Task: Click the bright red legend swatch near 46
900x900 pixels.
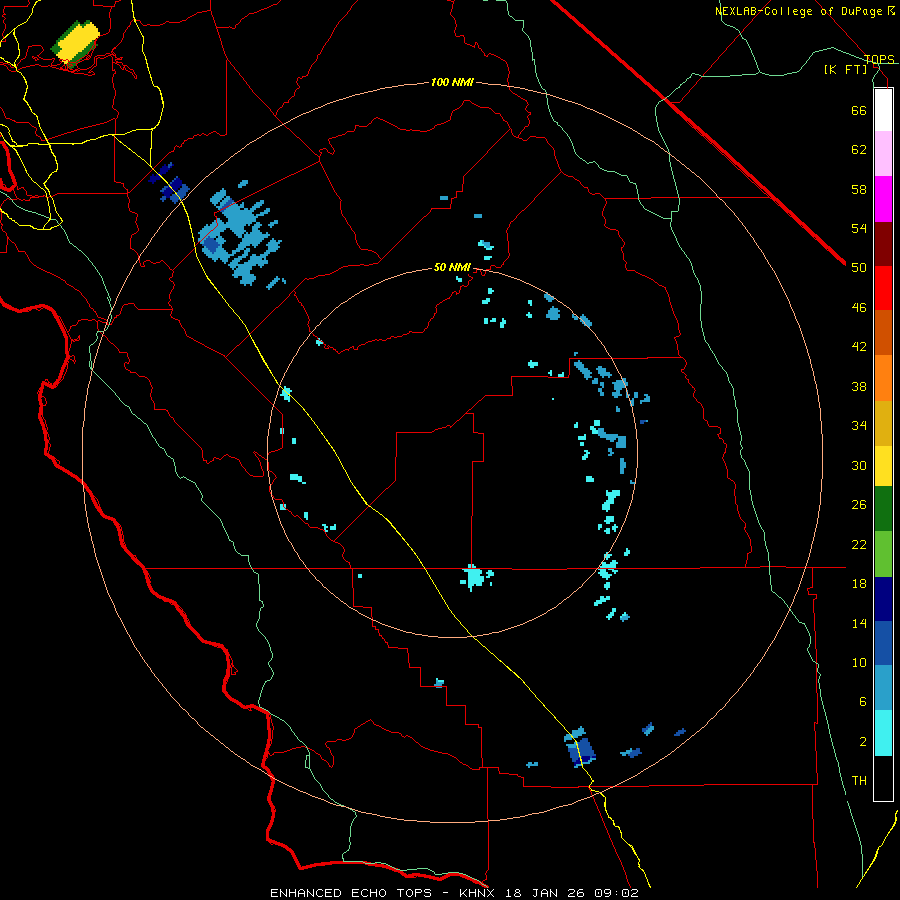Action: [883, 289]
